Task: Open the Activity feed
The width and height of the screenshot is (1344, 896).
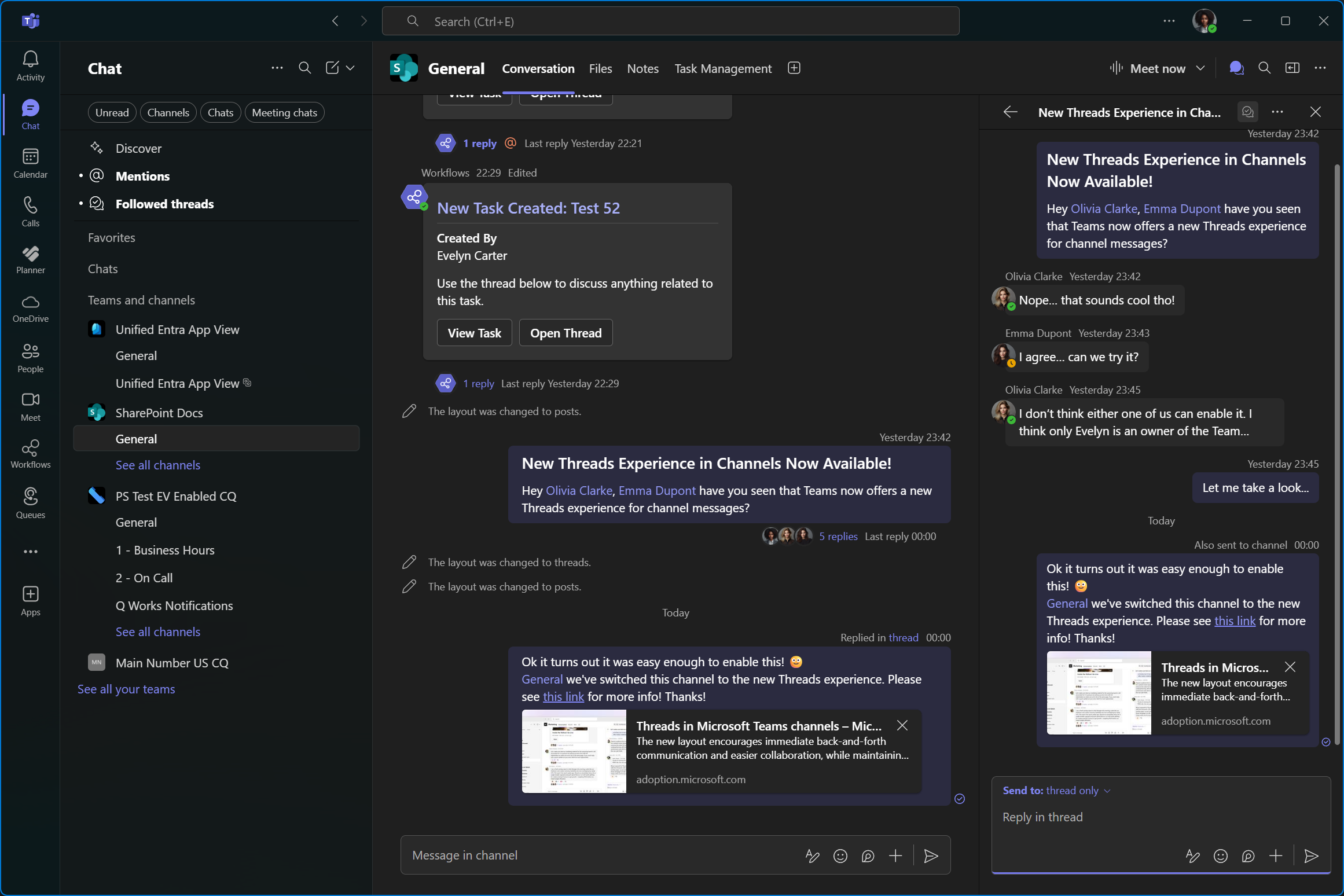Action: click(30, 66)
